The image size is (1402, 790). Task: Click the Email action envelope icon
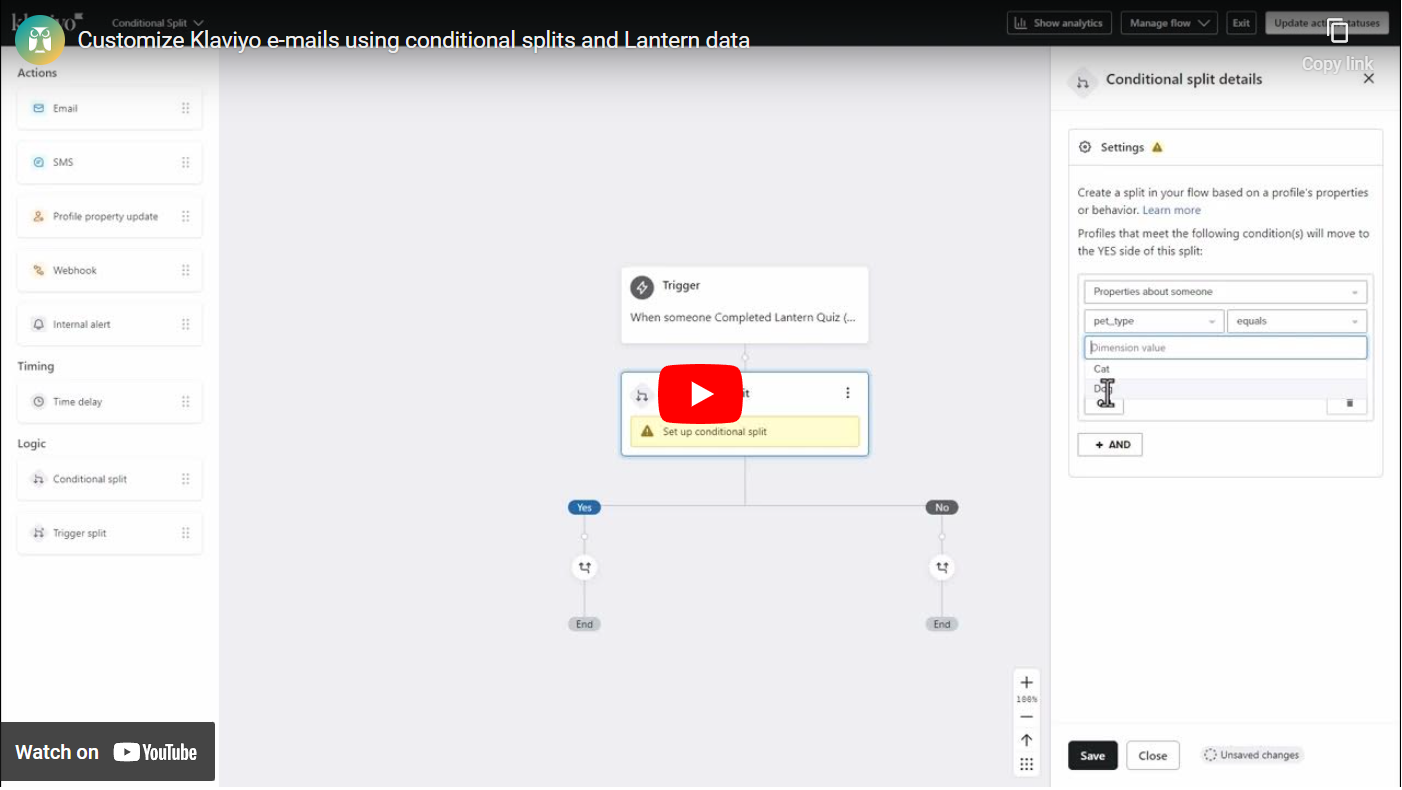(39, 108)
